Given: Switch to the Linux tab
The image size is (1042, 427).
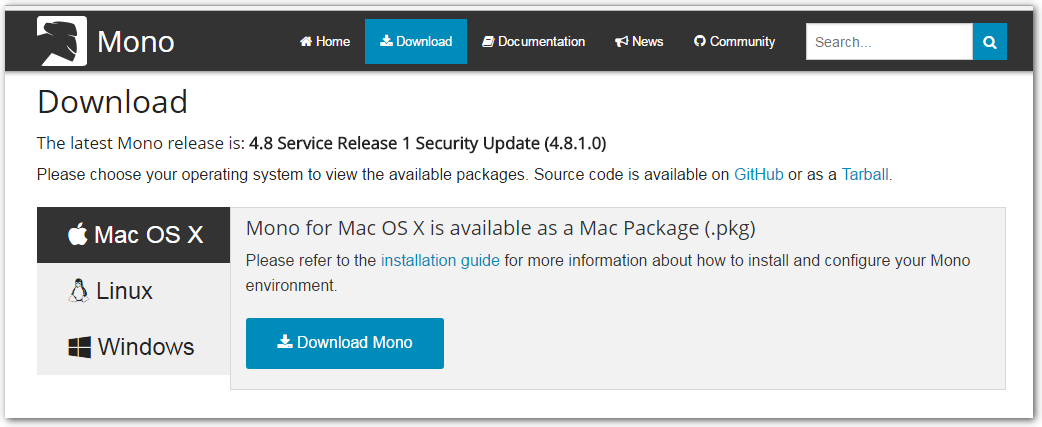Looking at the screenshot, I should click(x=134, y=291).
